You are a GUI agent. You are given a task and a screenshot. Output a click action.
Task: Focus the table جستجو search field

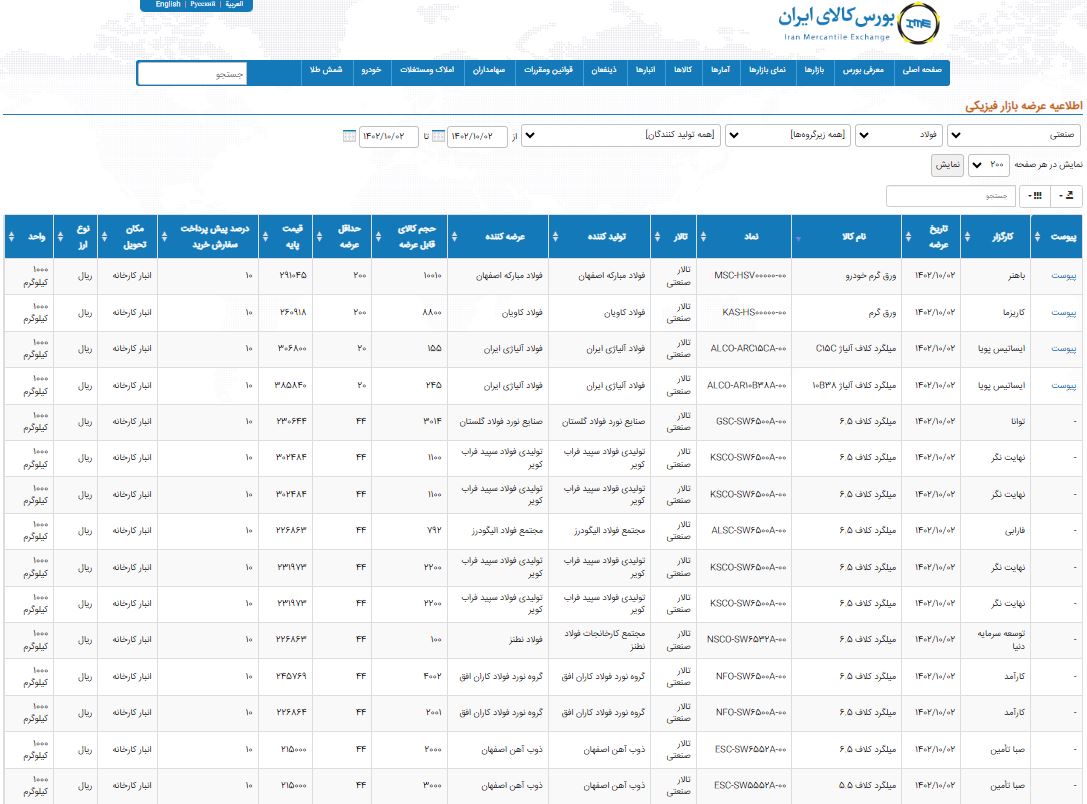point(950,196)
